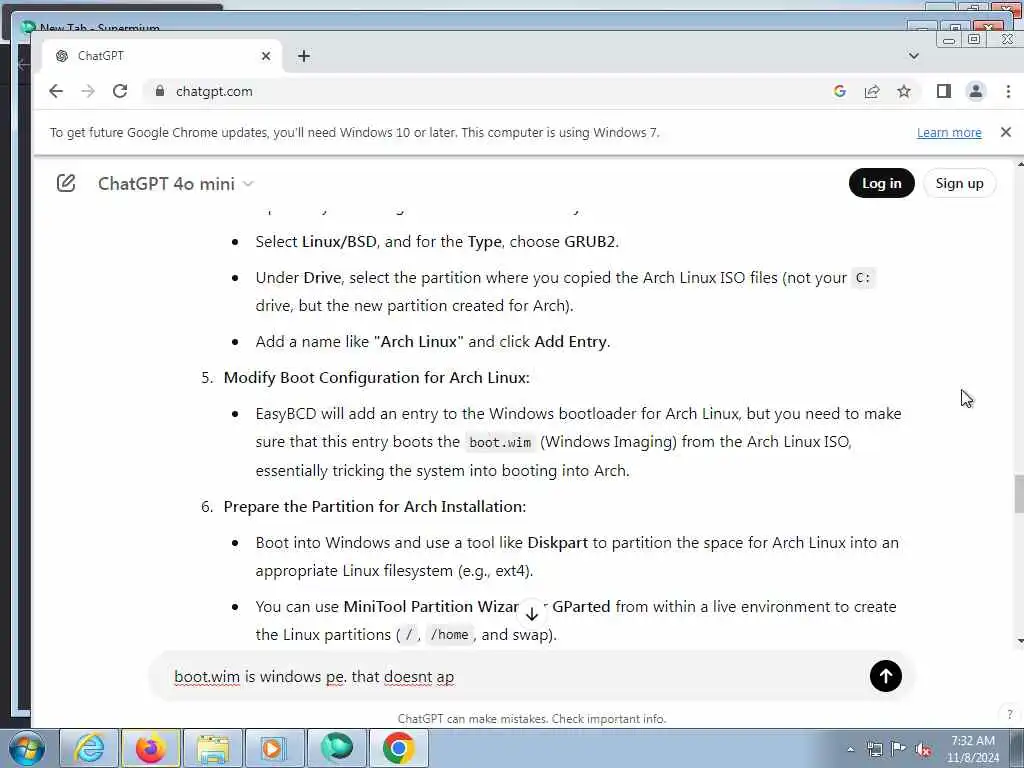Show hidden system tray icons
Screen dimensions: 1024x768
(850, 749)
